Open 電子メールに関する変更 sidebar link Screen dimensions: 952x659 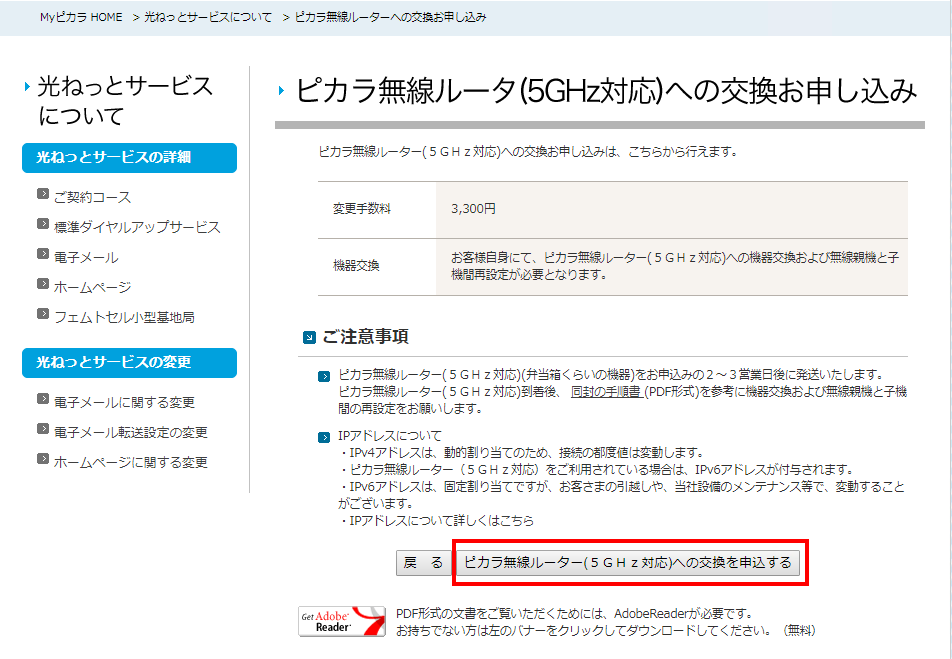[124, 402]
